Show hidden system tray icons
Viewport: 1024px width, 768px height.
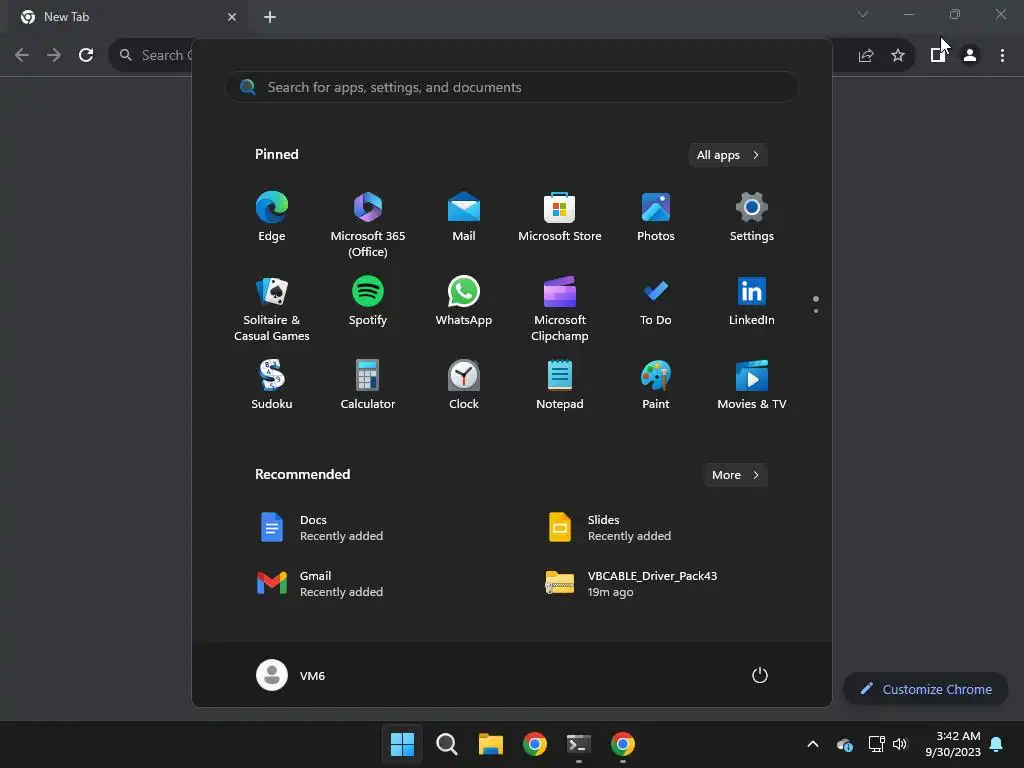pos(813,744)
